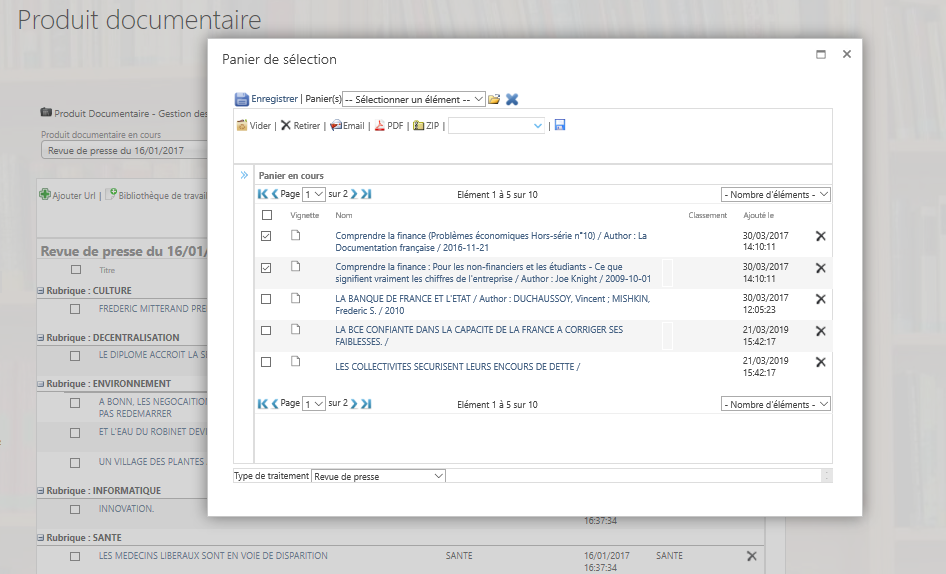
Task: Collapse Rubrique : SANTE section
Action: (x=41, y=537)
